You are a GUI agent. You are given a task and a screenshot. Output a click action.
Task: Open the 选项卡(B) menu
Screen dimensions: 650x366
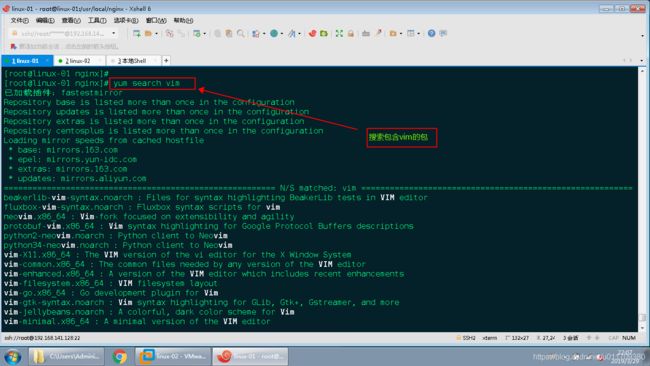[126, 20]
